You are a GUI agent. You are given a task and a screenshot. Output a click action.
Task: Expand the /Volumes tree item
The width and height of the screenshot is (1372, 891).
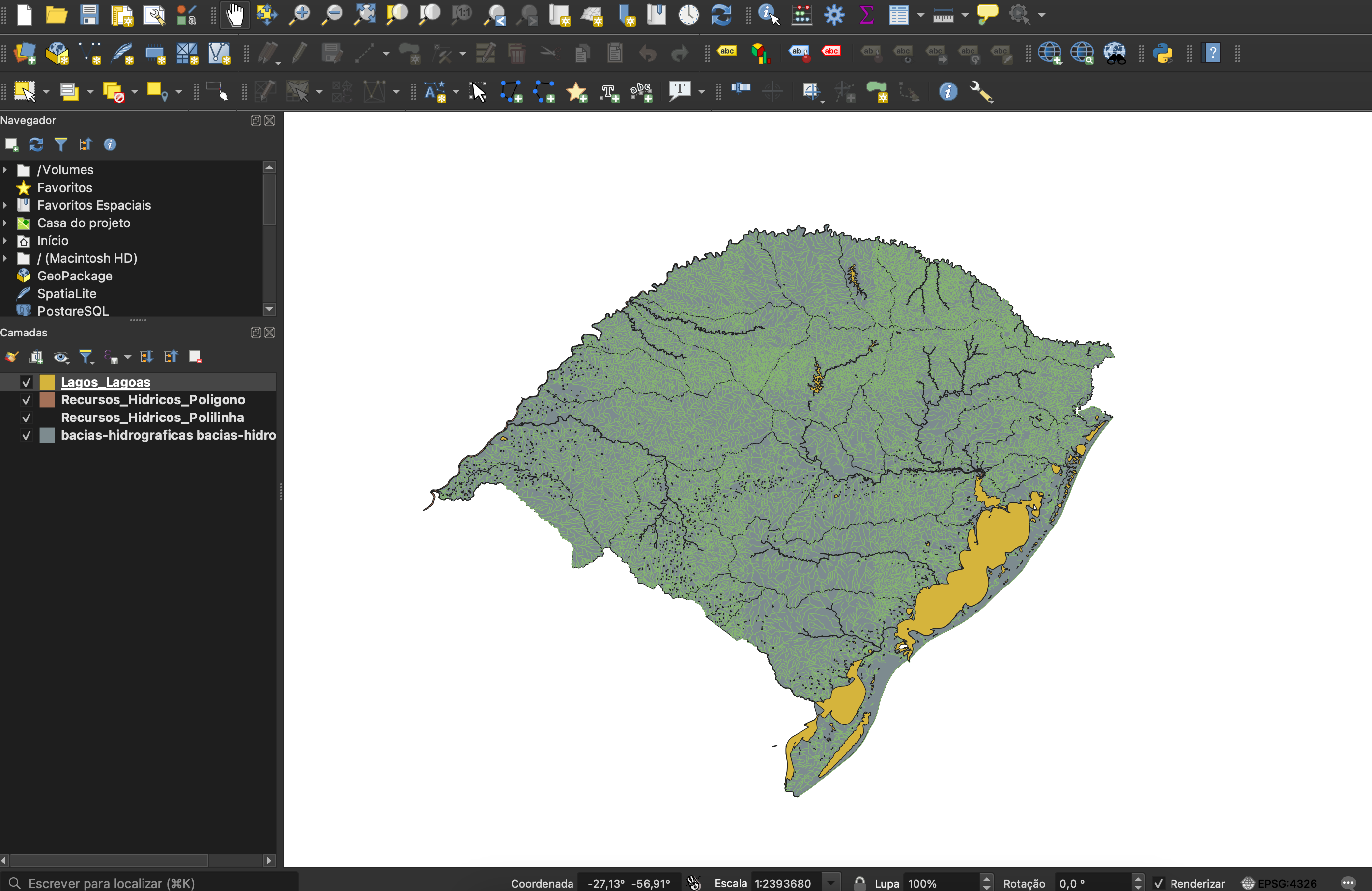[5, 170]
